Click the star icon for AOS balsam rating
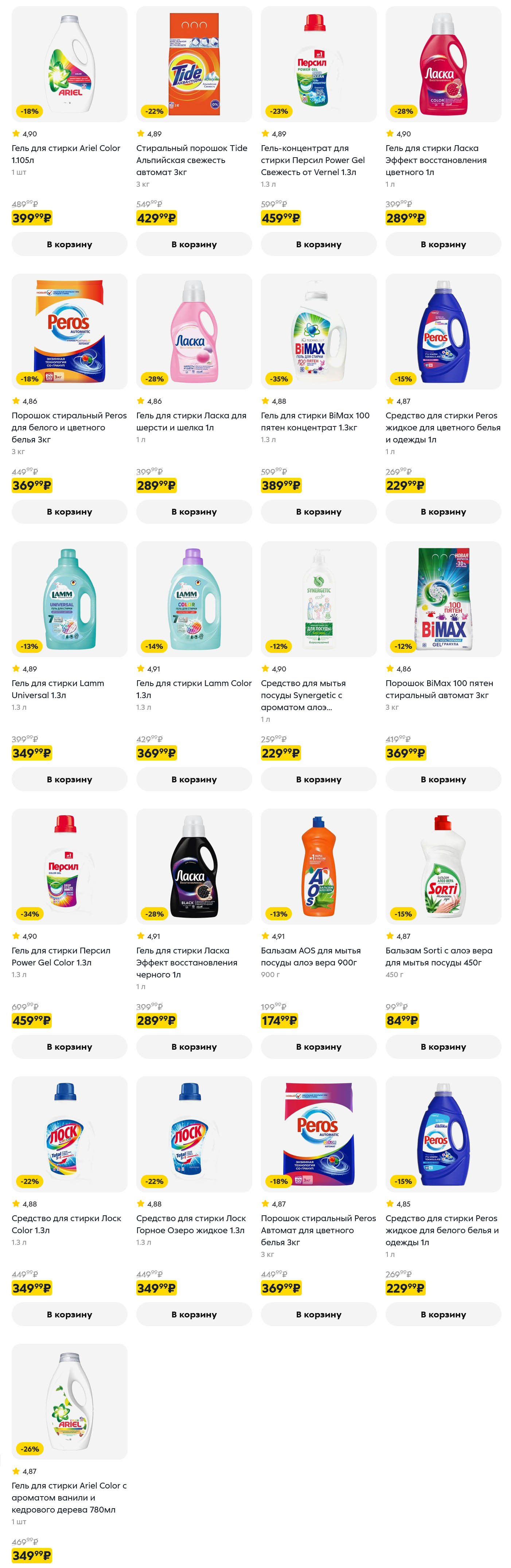This screenshot has width=511, height=1568. point(265,936)
